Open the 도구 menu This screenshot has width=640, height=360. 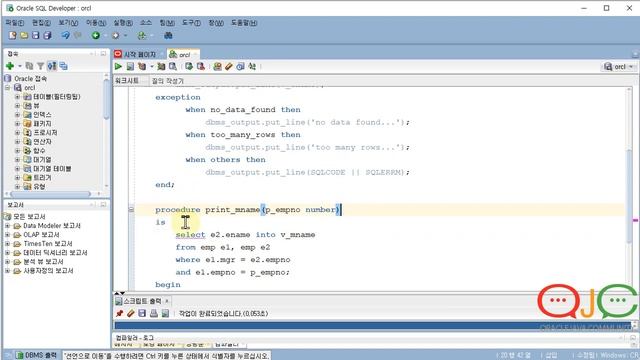pos(191,23)
